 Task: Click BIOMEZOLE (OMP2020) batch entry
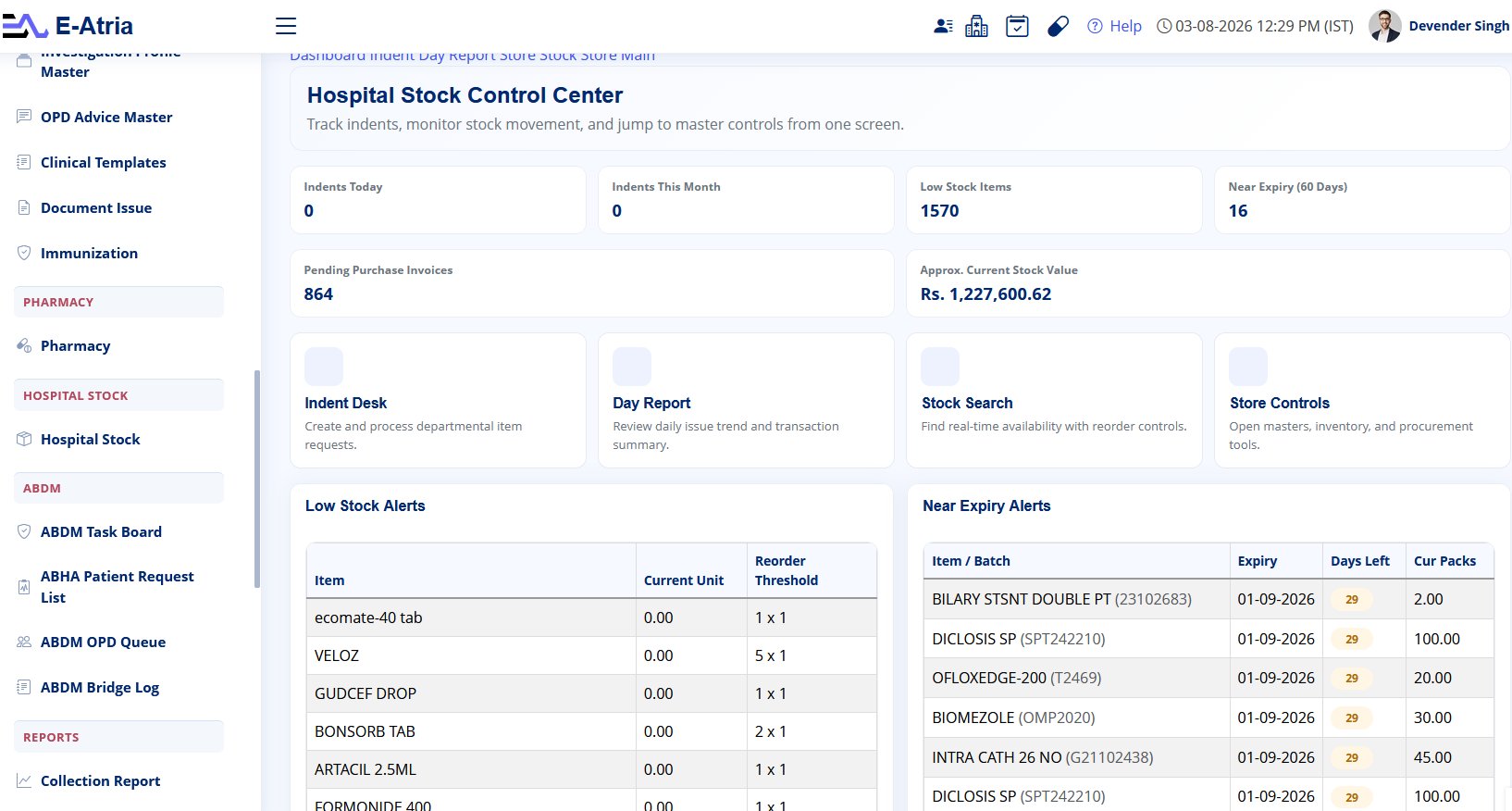pyautogui.click(x=1013, y=717)
